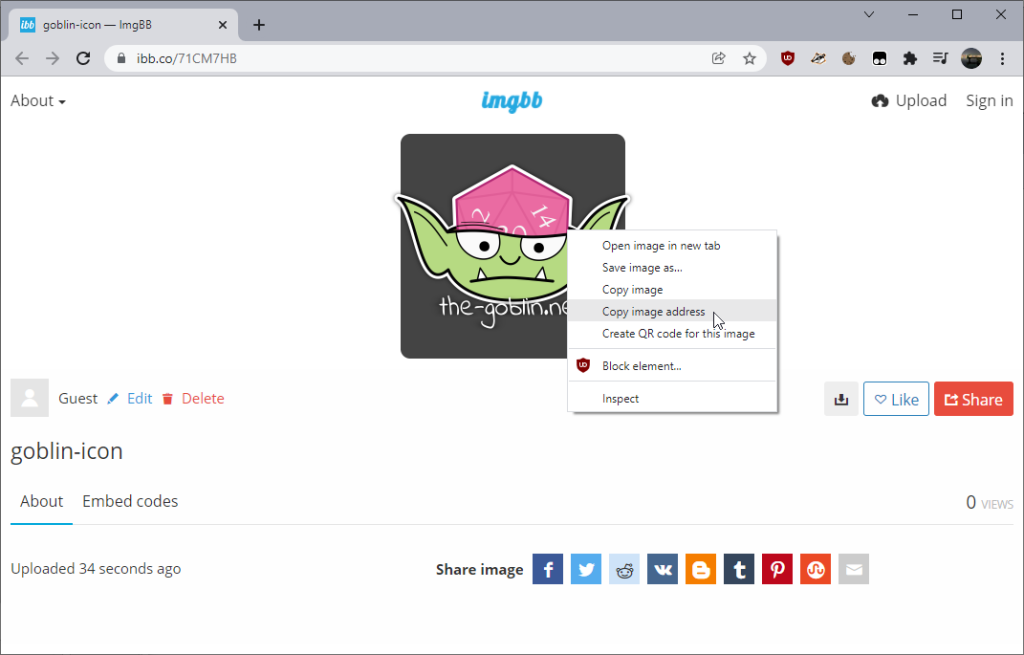Share image on Blogger
This screenshot has height=655, width=1024.
[x=701, y=569]
